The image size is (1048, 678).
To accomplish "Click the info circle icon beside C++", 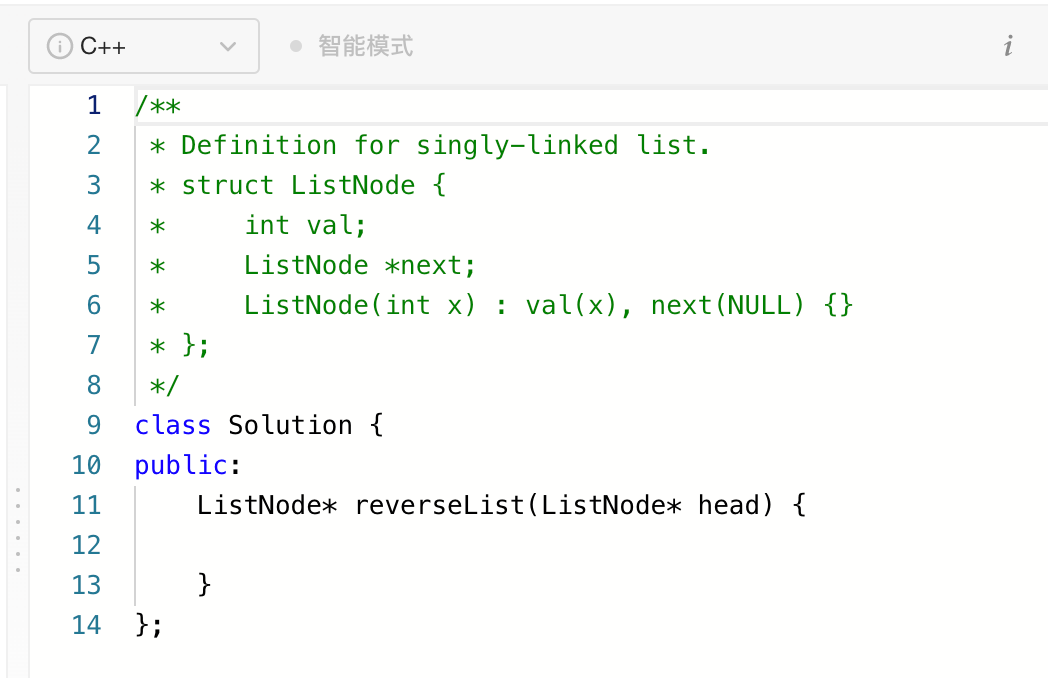I will (60, 46).
